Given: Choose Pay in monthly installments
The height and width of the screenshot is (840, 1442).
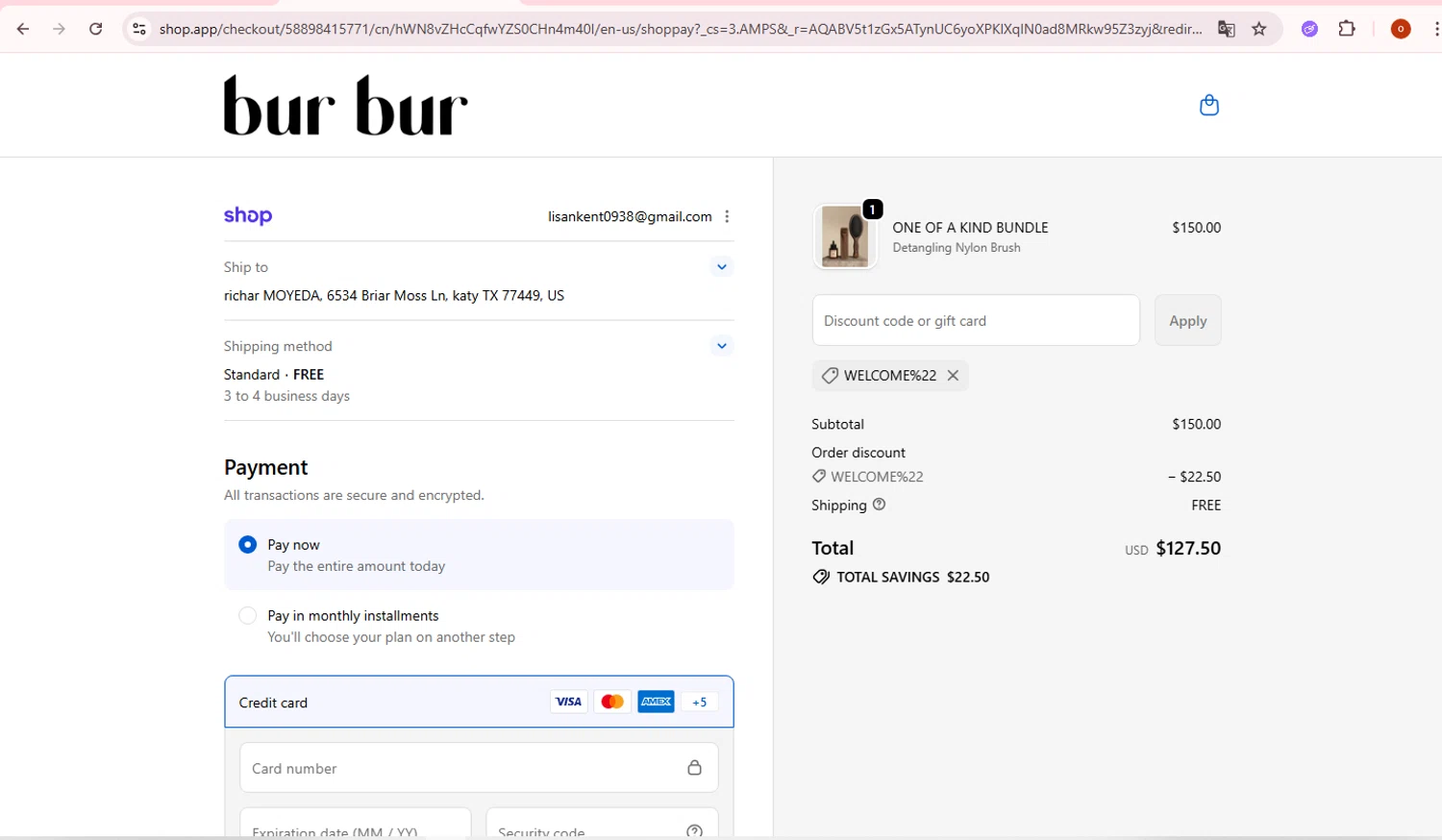Looking at the screenshot, I should 248,615.
